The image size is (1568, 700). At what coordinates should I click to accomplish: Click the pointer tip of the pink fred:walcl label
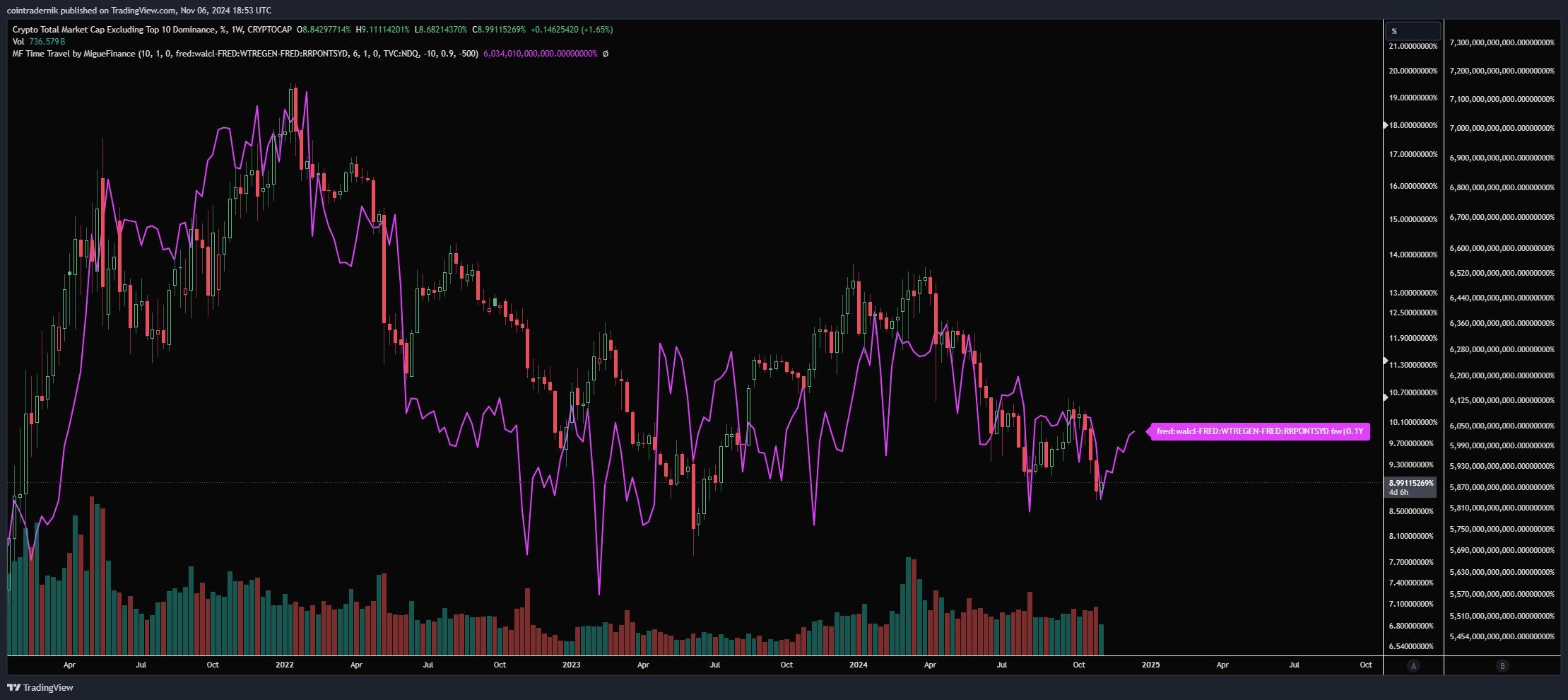tap(1148, 431)
